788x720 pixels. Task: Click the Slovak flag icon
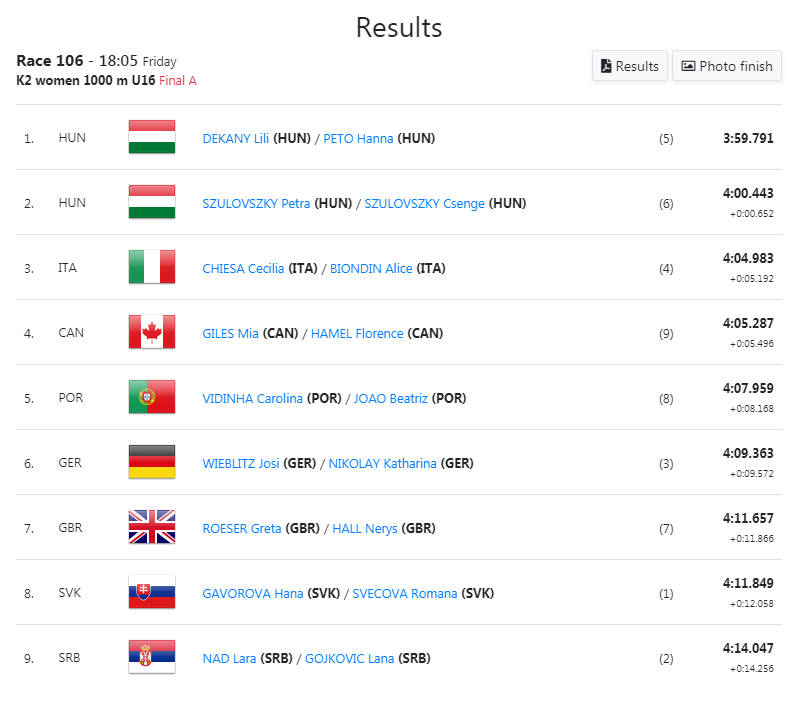(x=152, y=592)
